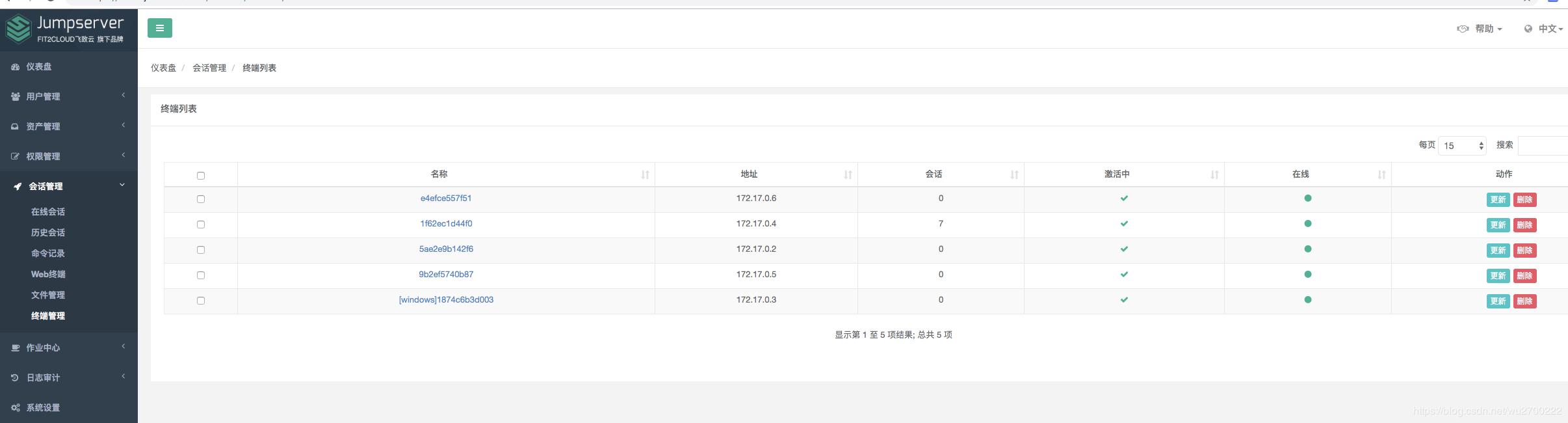
Task: Sort by the 名称 column sort icon
Action: 645,174
